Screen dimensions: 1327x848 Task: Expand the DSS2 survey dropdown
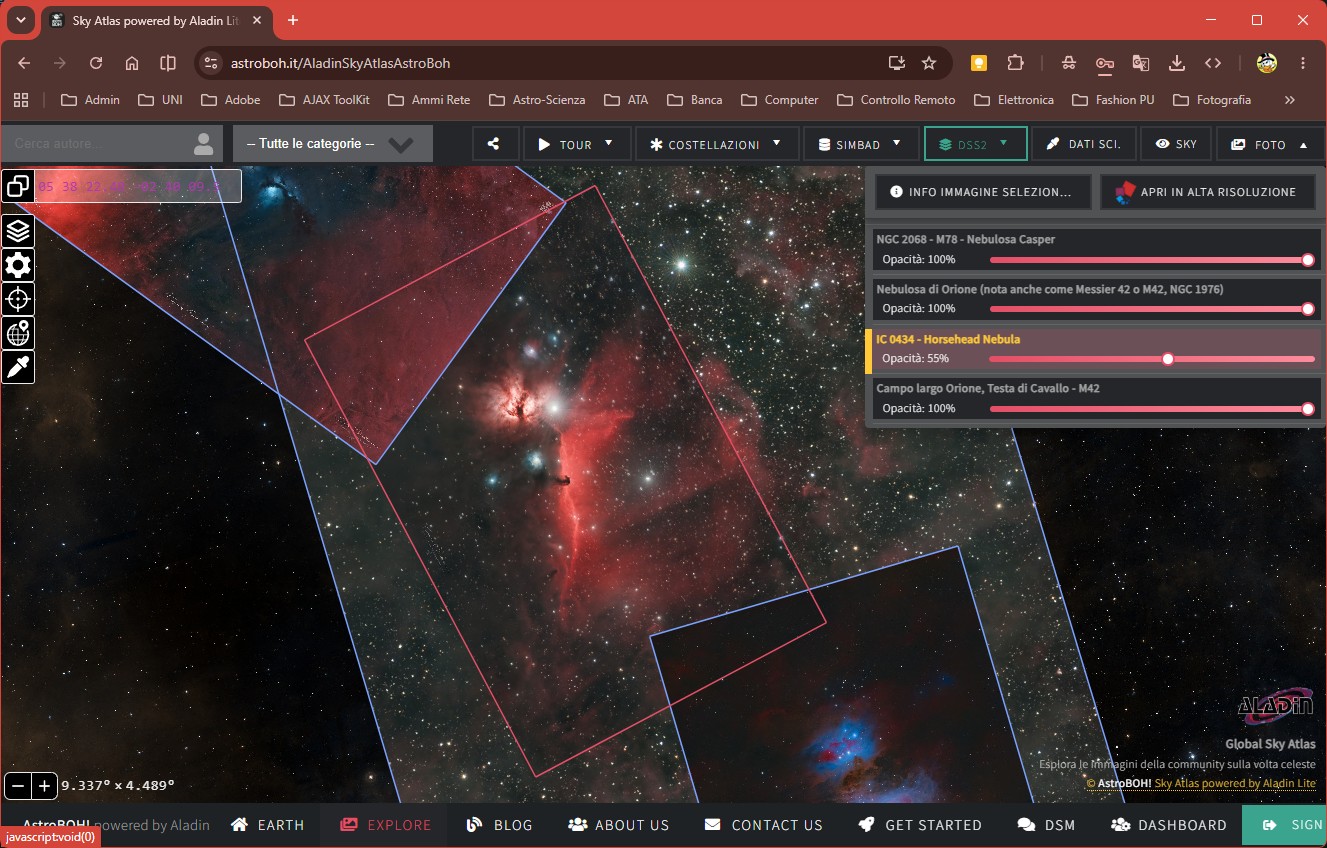[975, 144]
